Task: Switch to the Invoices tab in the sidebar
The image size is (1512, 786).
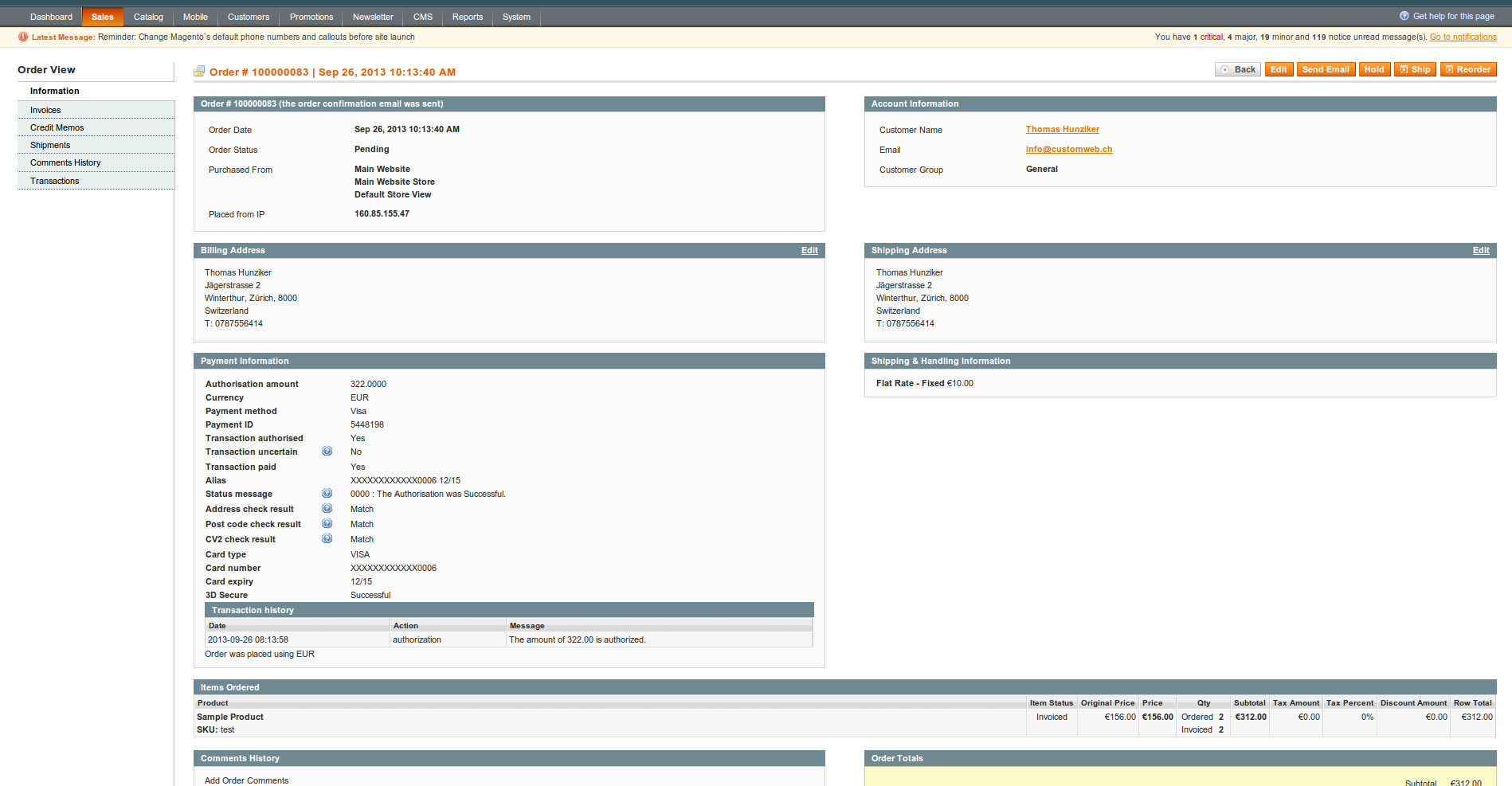Action: 45,110
